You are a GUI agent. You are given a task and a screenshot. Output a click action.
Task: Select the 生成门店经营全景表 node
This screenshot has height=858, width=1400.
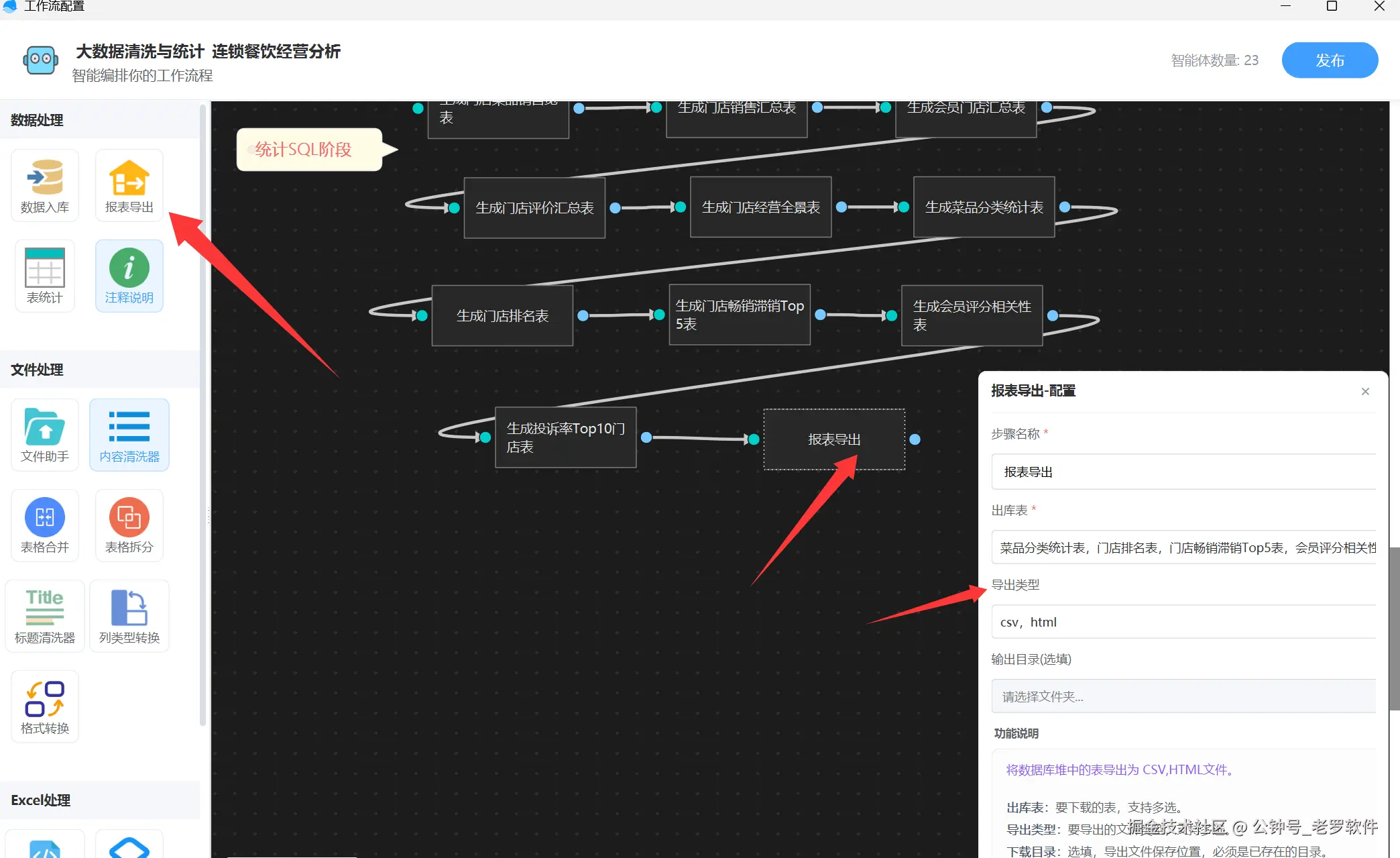761,207
